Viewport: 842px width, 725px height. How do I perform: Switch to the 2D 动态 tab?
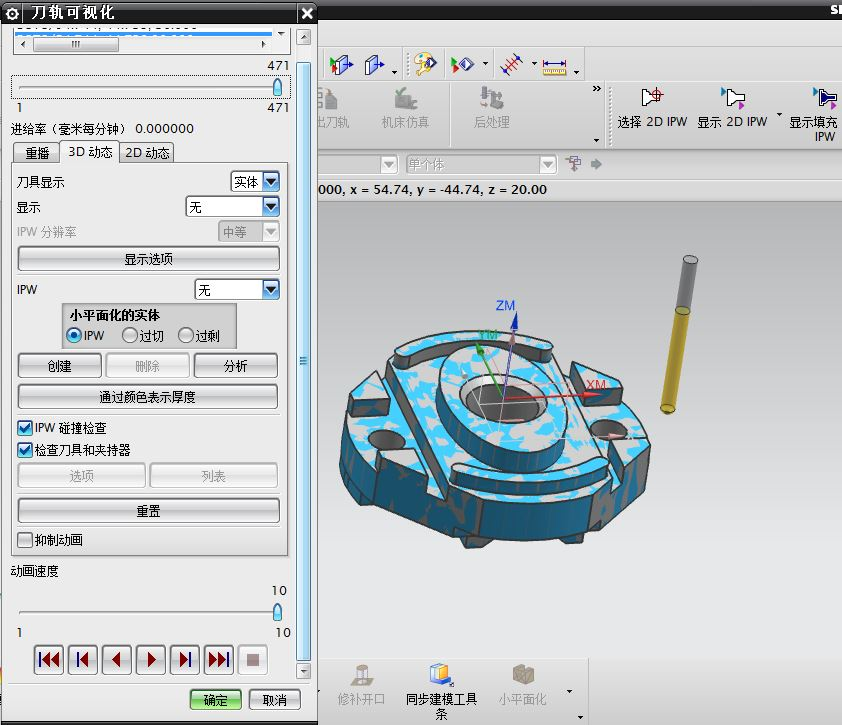146,153
